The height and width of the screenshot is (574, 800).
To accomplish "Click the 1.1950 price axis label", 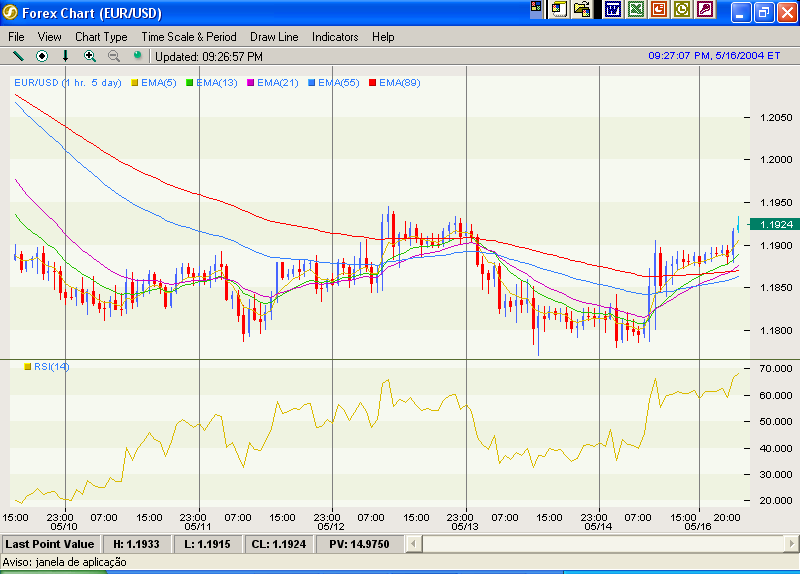I will click(776, 203).
